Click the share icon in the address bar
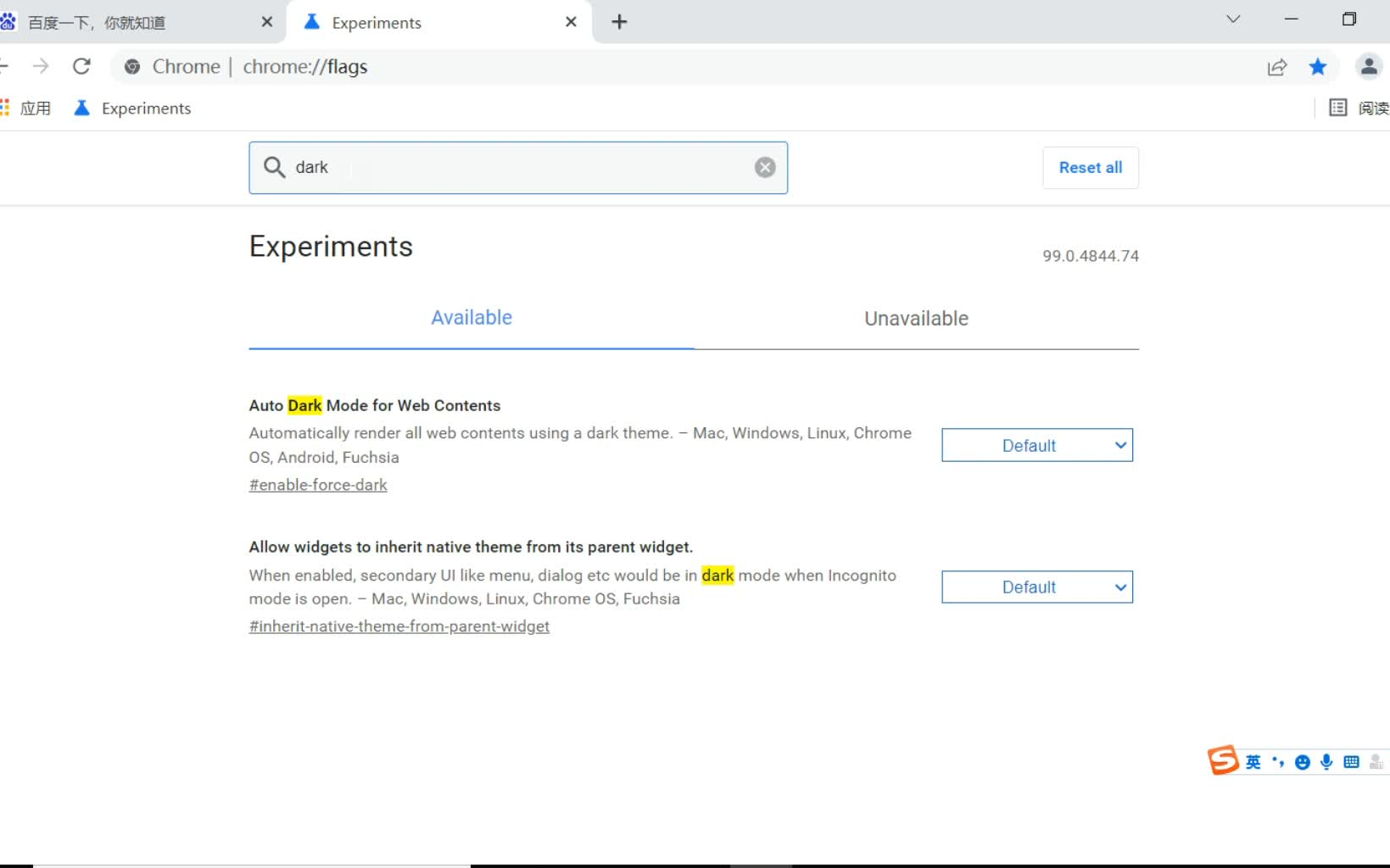The width and height of the screenshot is (1390, 868). [x=1277, y=66]
